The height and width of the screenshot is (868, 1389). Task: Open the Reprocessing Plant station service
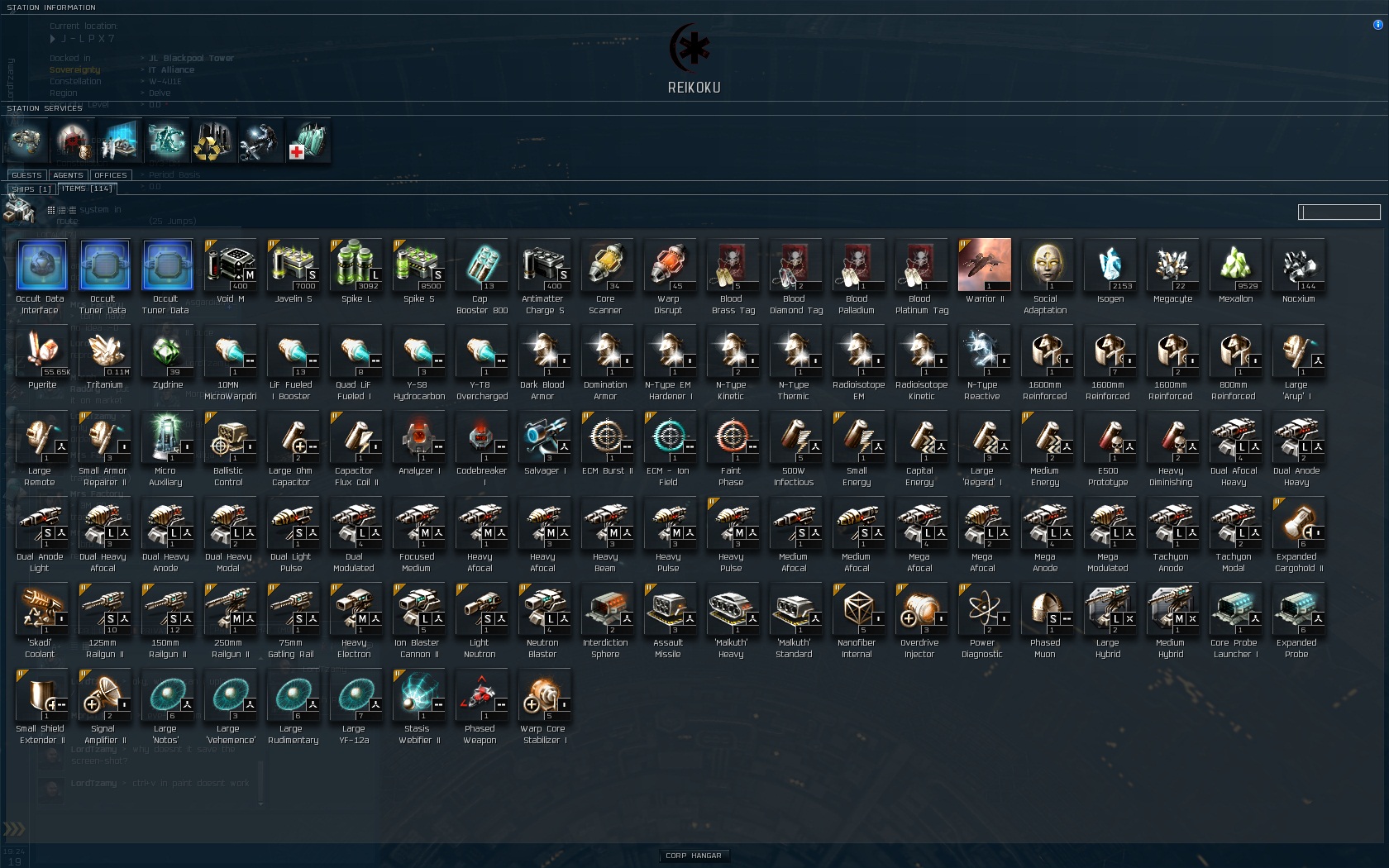(212, 141)
